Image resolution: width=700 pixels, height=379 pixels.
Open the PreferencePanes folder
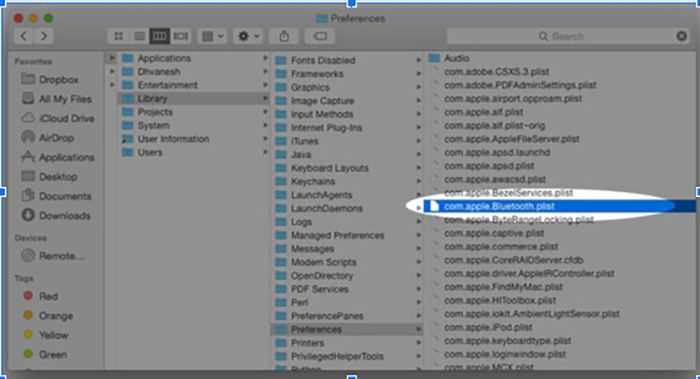[320, 316]
